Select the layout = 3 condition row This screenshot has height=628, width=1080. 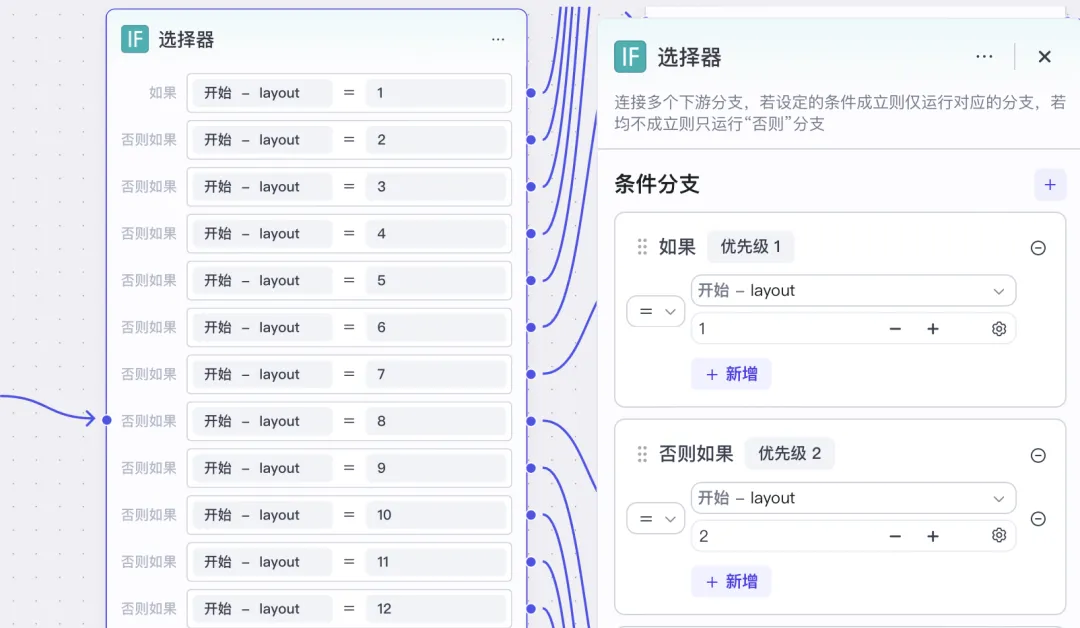(349, 187)
